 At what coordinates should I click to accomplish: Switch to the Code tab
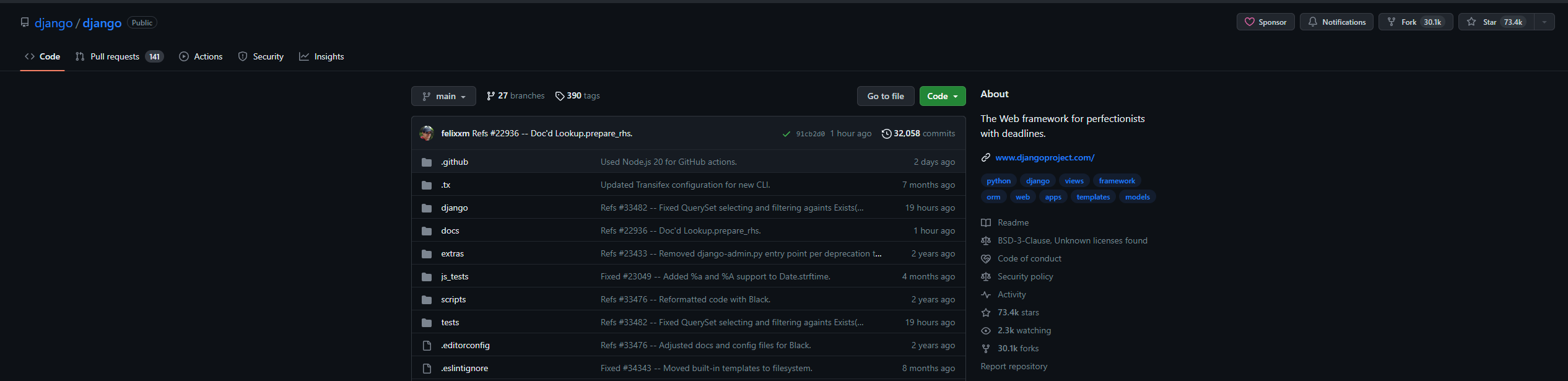pos(42,56)
